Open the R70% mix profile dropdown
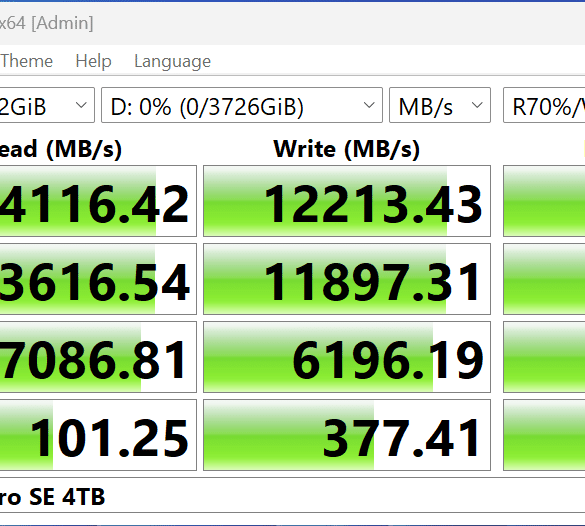 click(544, 105)
